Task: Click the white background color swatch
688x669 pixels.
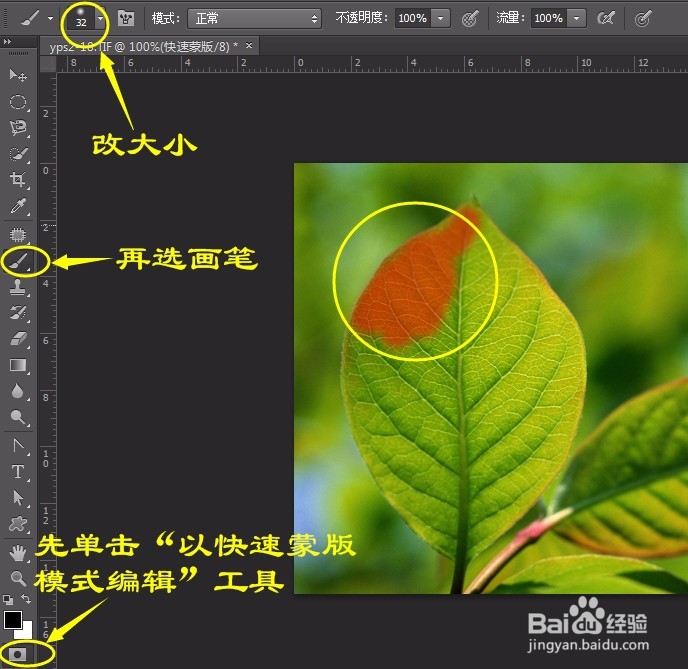Action: 27,632
